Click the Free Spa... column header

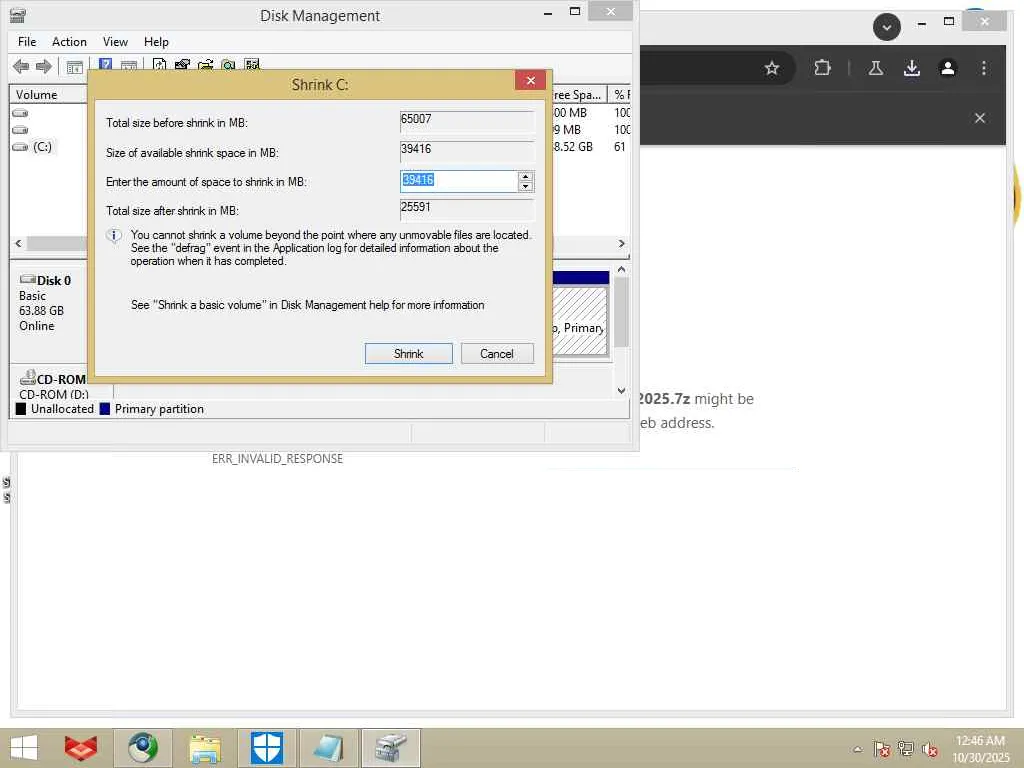(579, 95)
